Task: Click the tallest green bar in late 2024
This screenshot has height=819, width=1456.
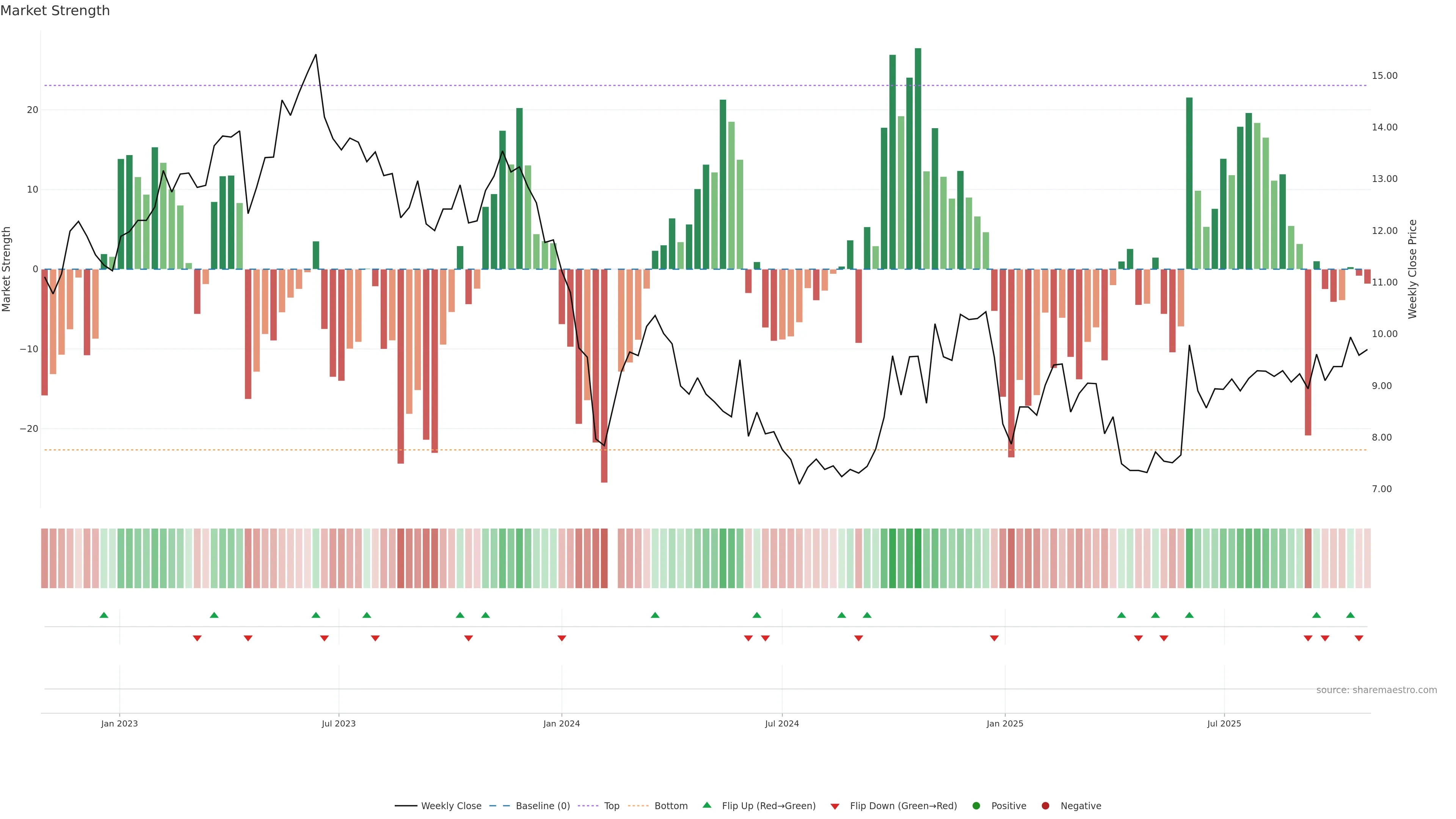Action: coord(918,158)
